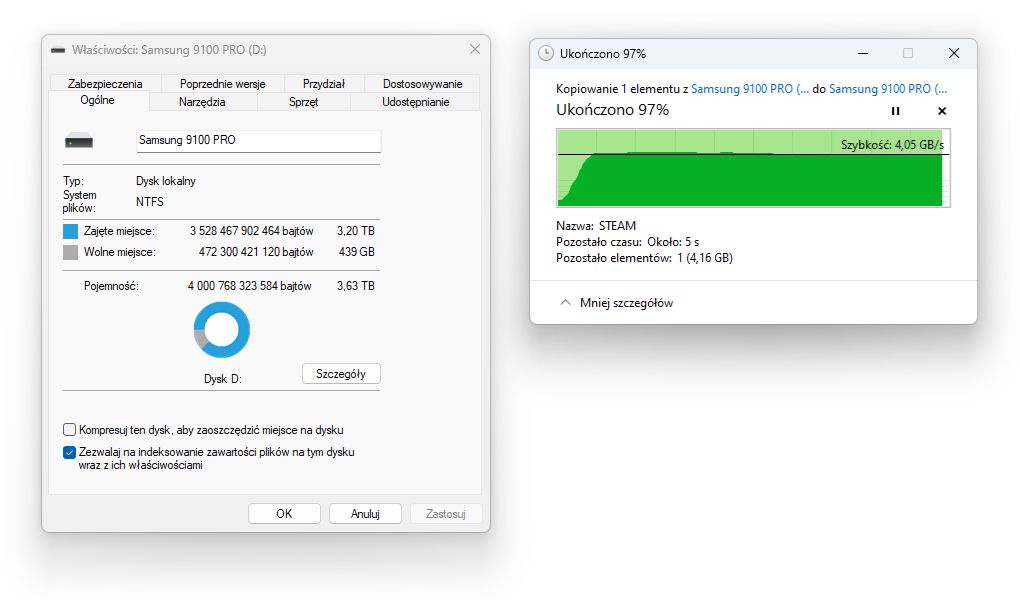Minimize the copy progress window
The image size is (1020, 600).
tap(863, 53)
